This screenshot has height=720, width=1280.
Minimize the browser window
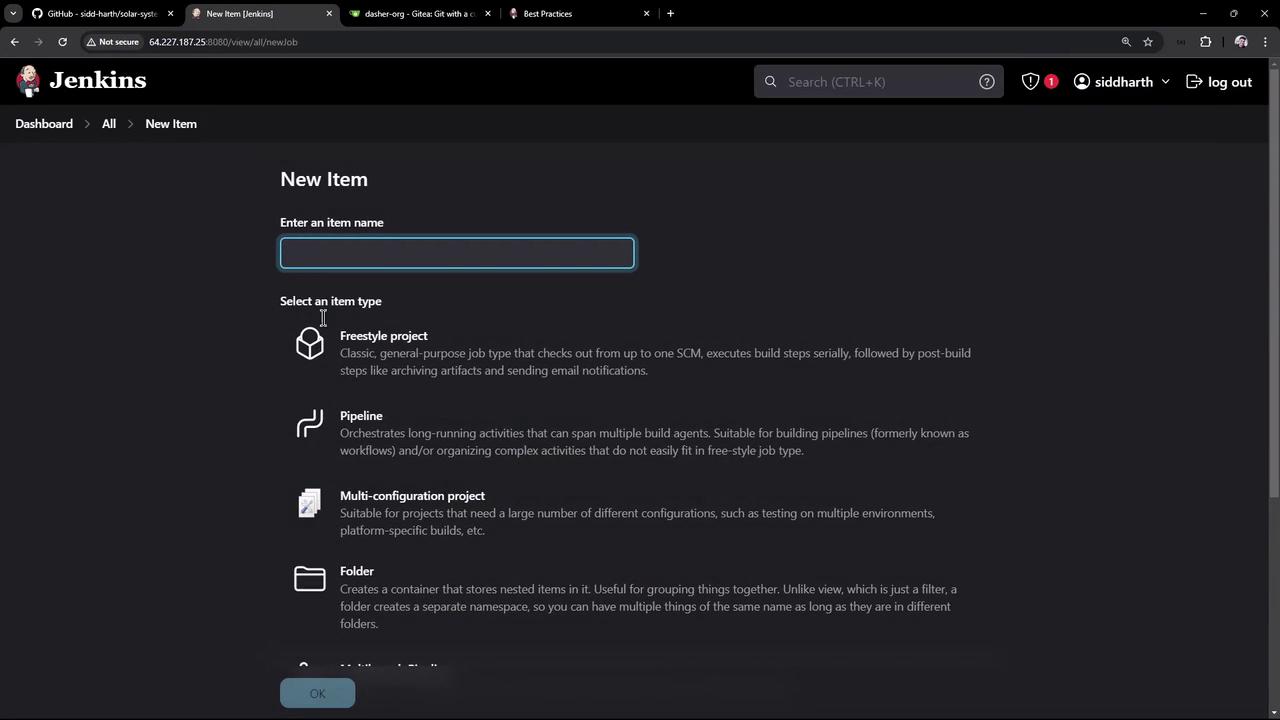point(1203,14)
